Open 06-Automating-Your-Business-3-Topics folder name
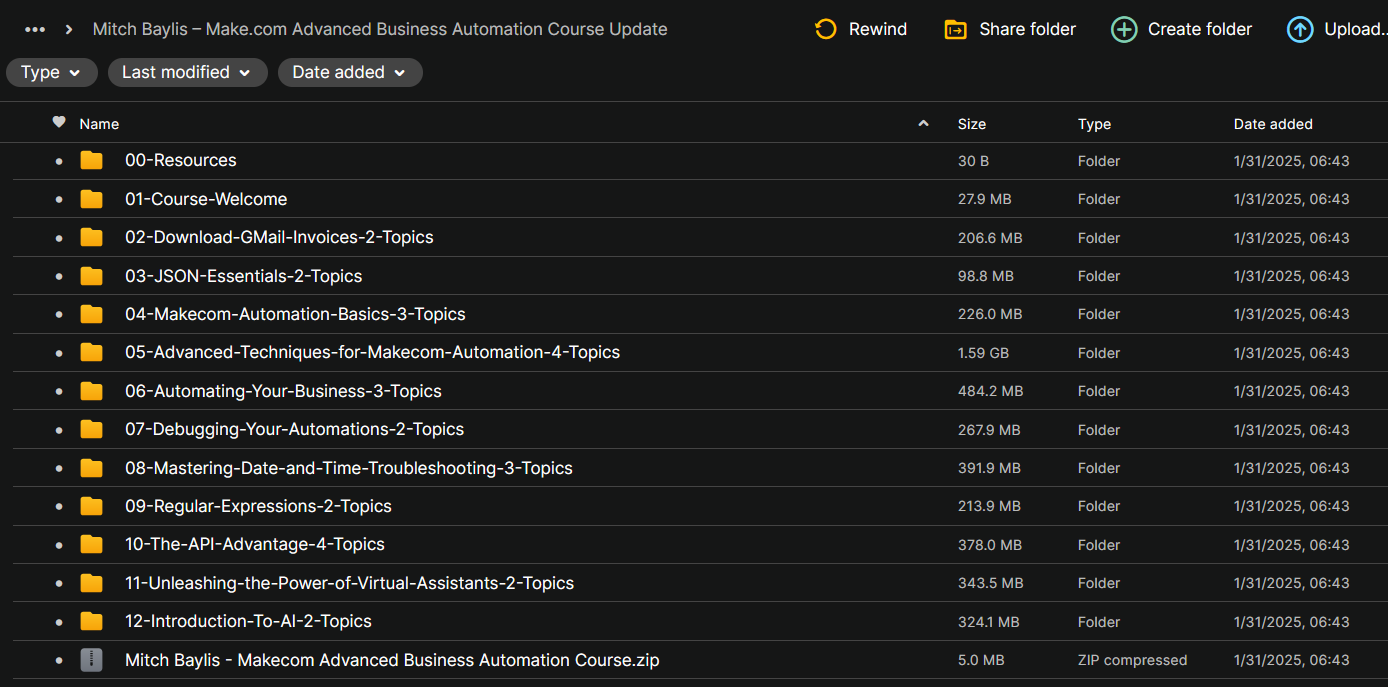 (x=283, y=391)
